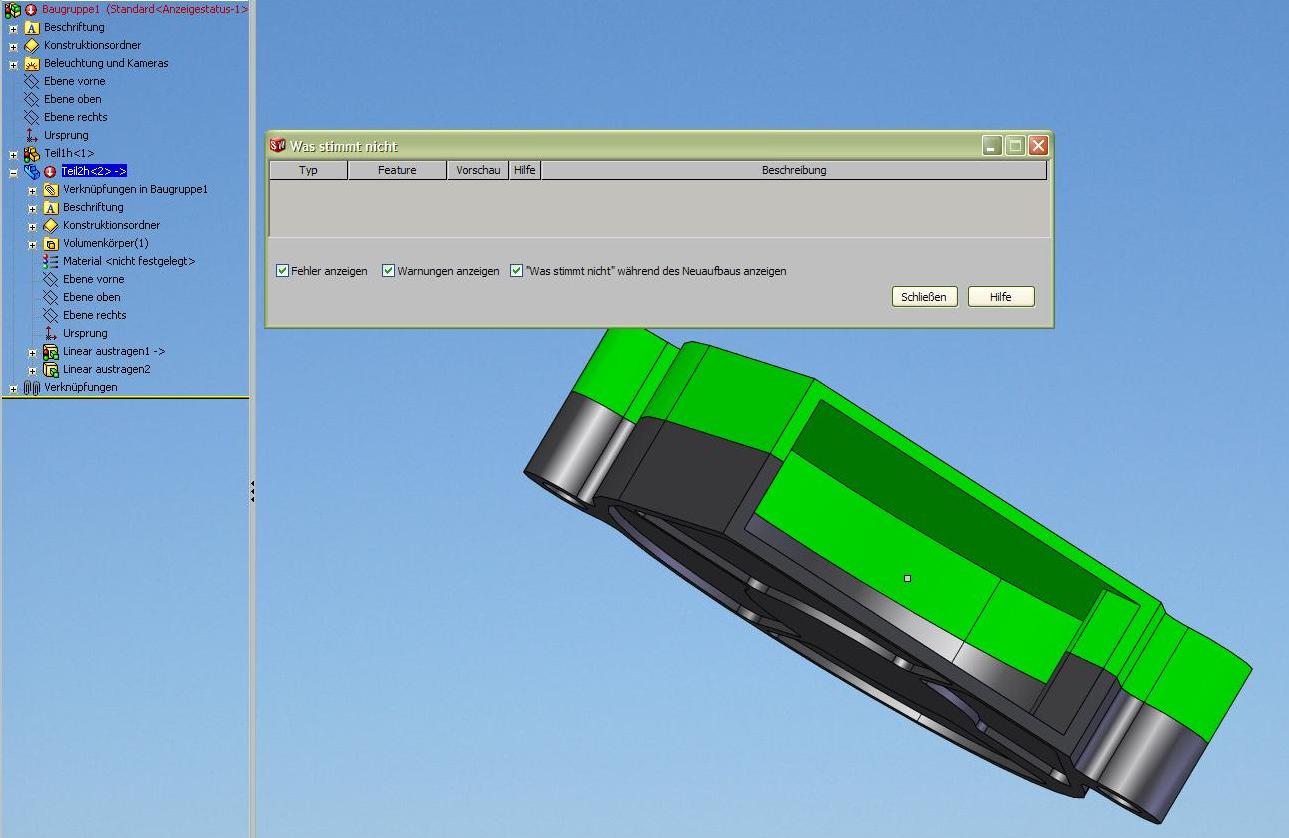
Task: Minimize the Was stimmt nicht dialog
Action: pos(992,146)
